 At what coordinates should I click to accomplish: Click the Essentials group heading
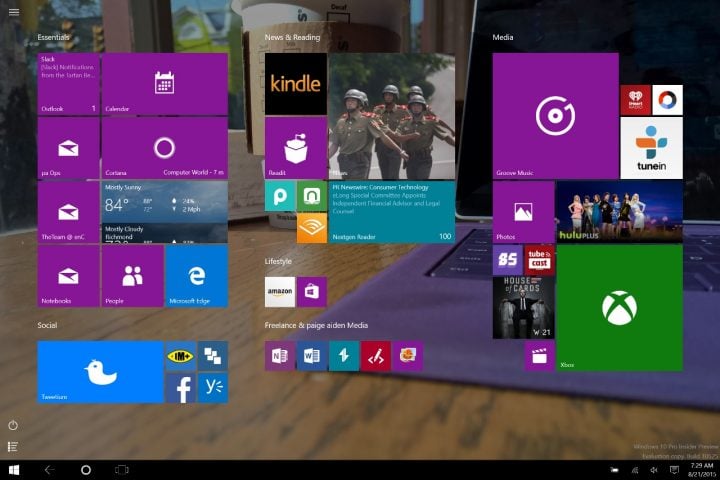[x=53, y=37]
